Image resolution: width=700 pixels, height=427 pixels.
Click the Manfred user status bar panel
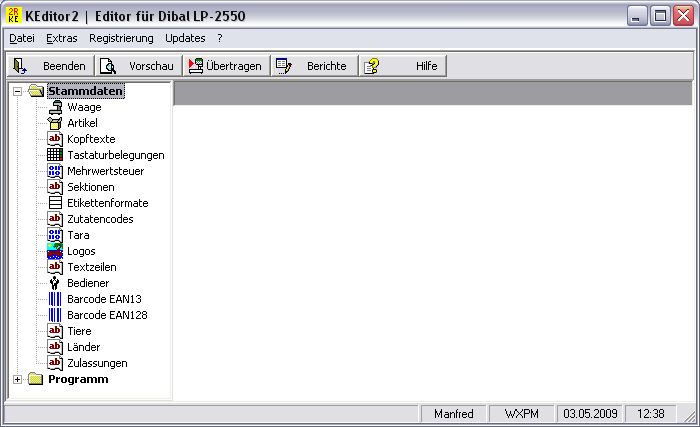[x=455, y=413]
